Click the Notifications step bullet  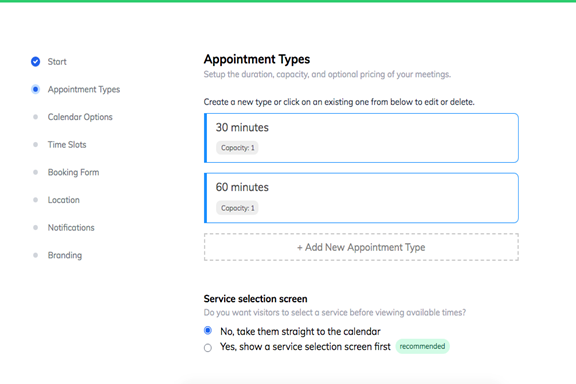coord(35,227)
